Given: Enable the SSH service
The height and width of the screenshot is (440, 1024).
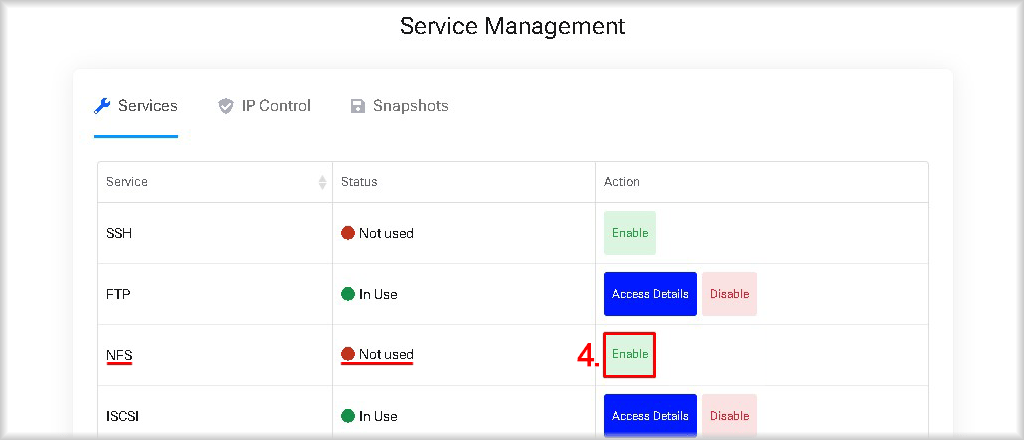Looking at the screenshot, I should 630,233.
